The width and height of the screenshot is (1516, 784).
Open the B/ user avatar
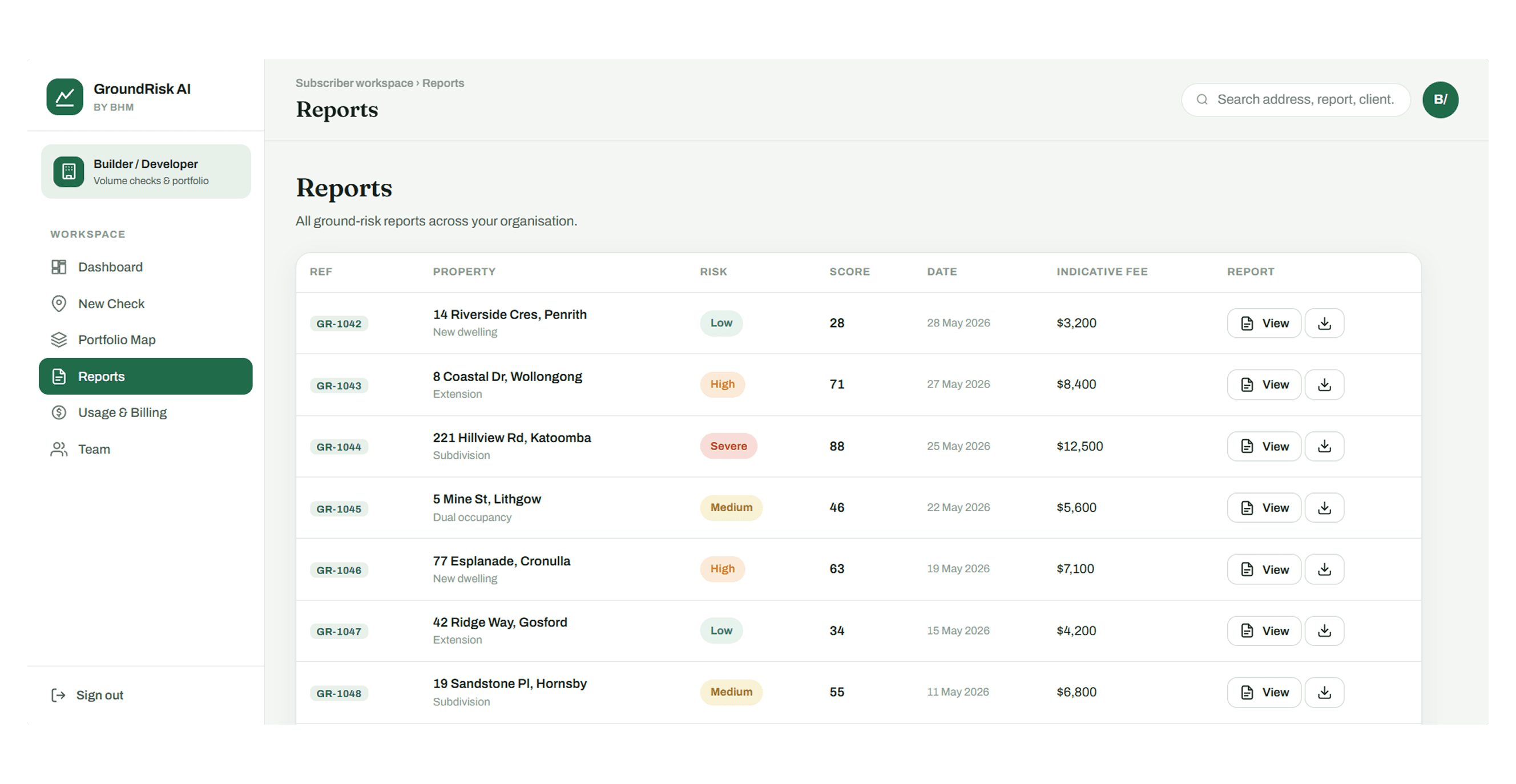[1440, 99]
